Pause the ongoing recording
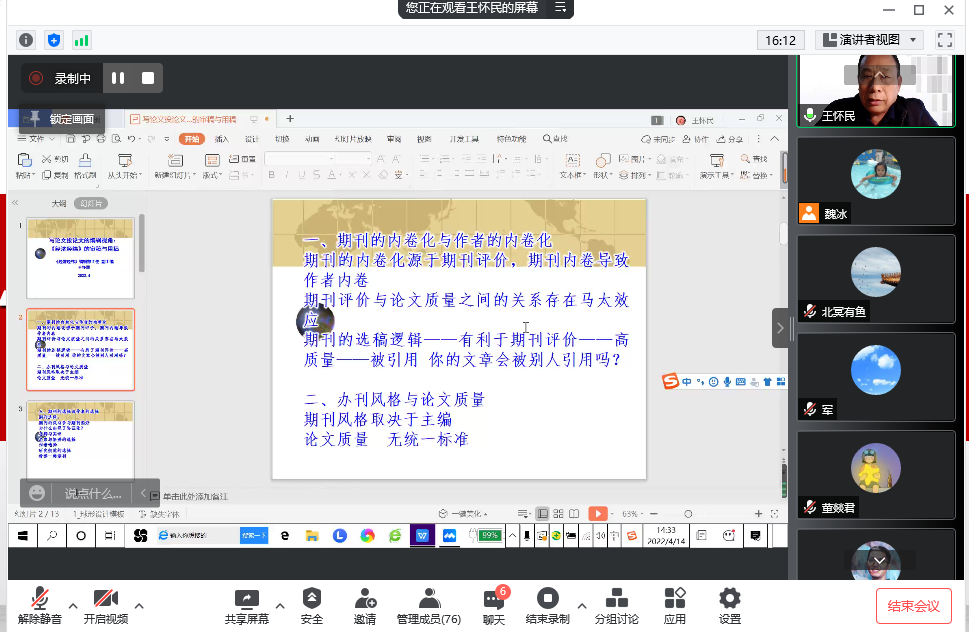The height and width of the screenshot is (632, 969). [x=118, y=78]
